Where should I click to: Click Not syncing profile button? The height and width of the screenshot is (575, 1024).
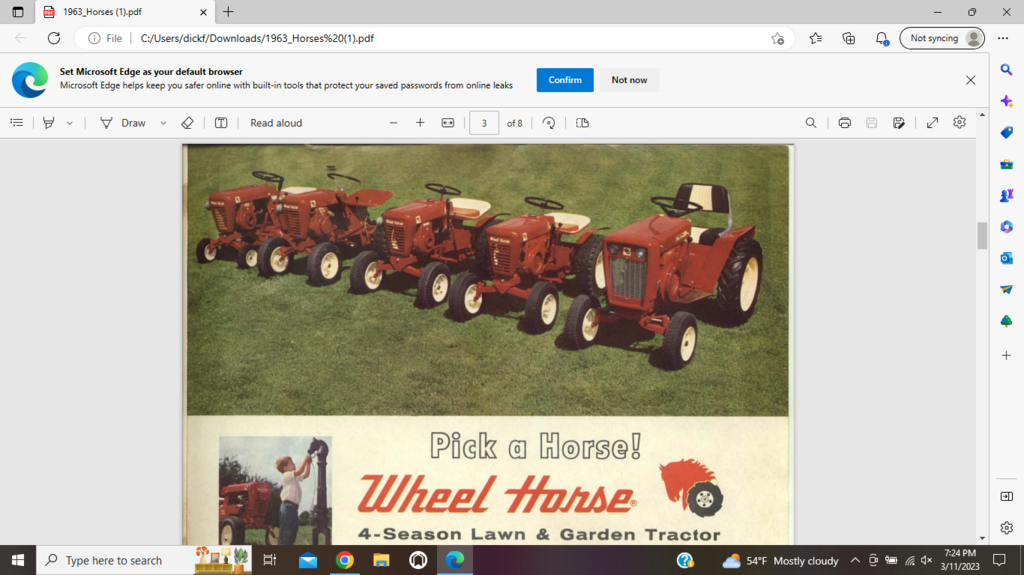tap(942, 38)
